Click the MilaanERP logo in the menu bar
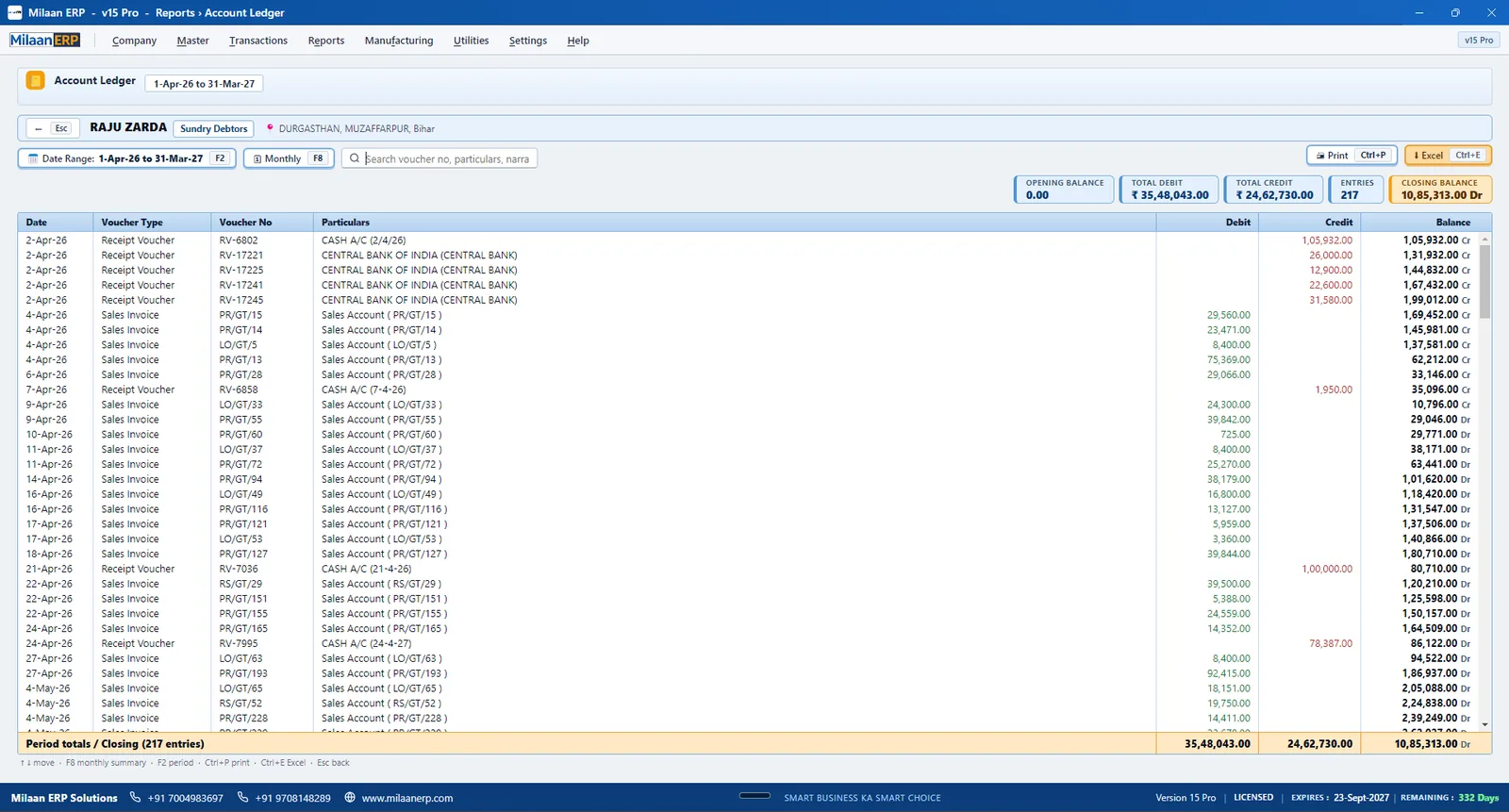The image size is (1509, 812). click(45, 41)
